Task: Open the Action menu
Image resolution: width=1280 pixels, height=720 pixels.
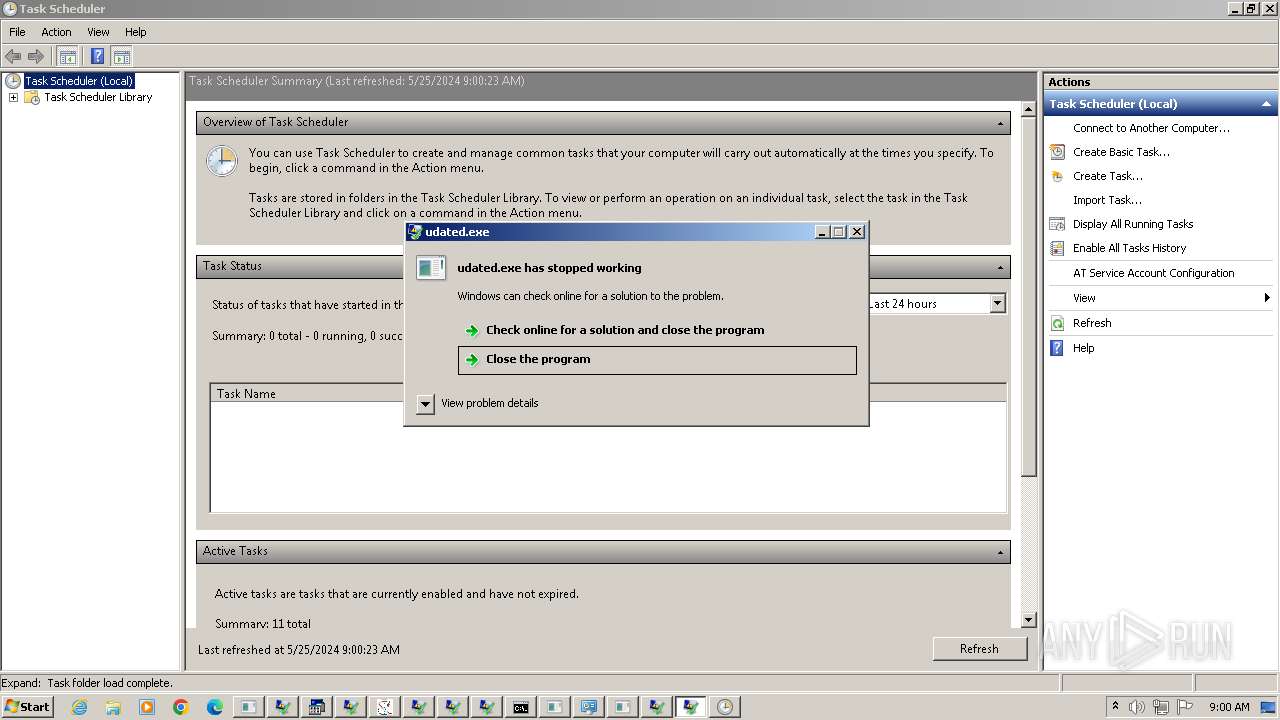Action: 56,32
